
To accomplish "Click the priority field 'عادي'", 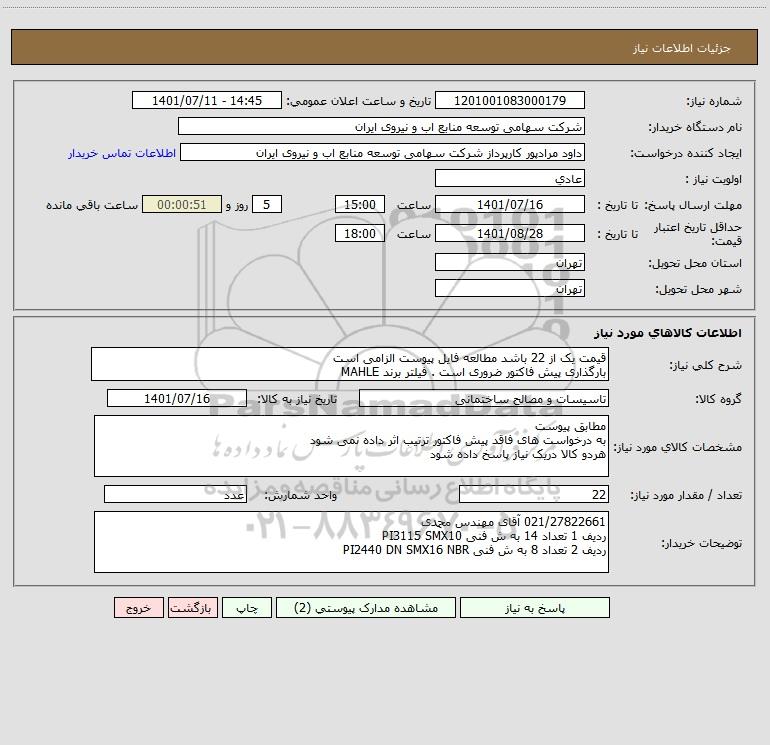I will [x=510, y=178].
